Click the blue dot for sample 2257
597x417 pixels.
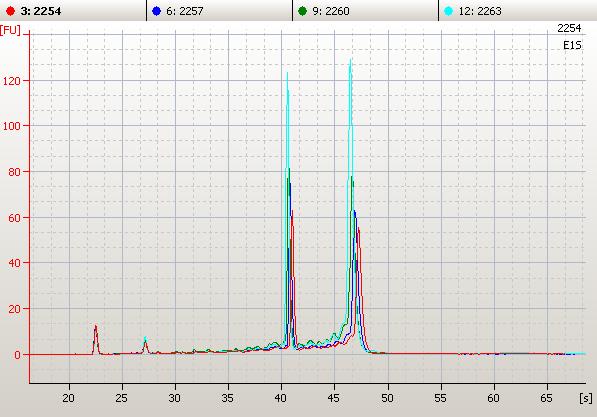(x=156, y=11)
